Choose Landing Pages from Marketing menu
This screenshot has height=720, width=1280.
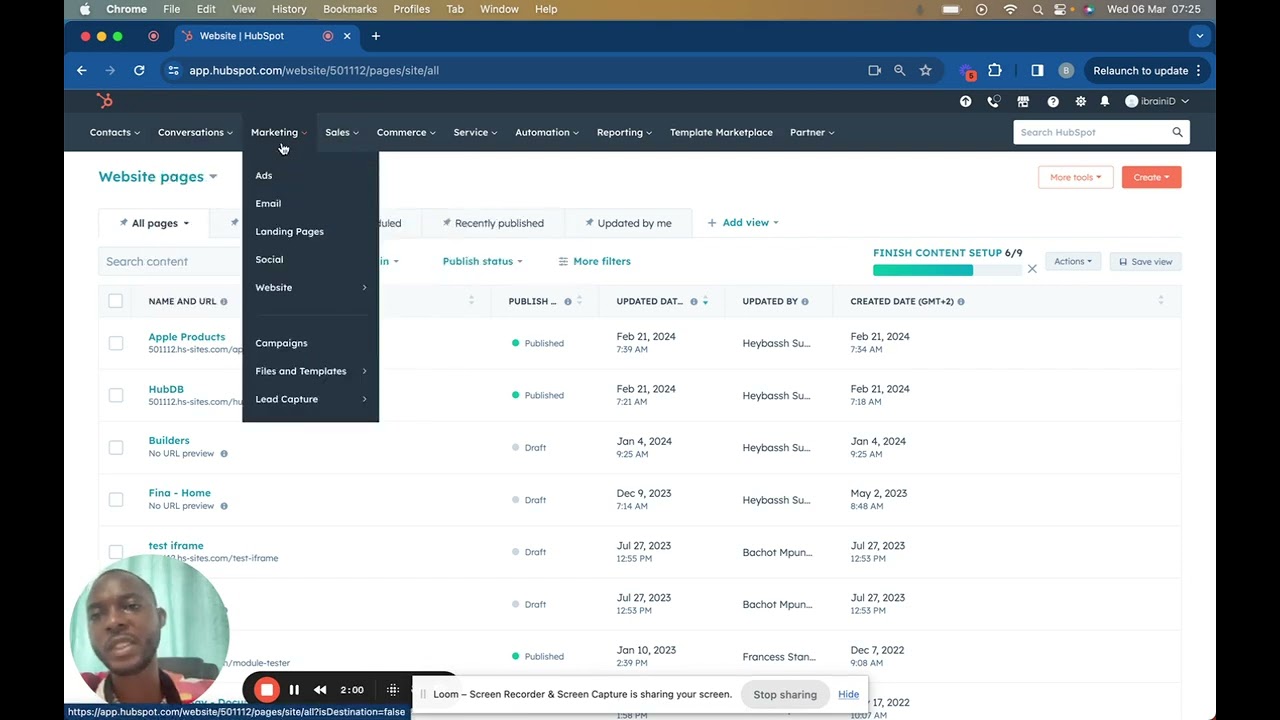[x=289, y=231]
